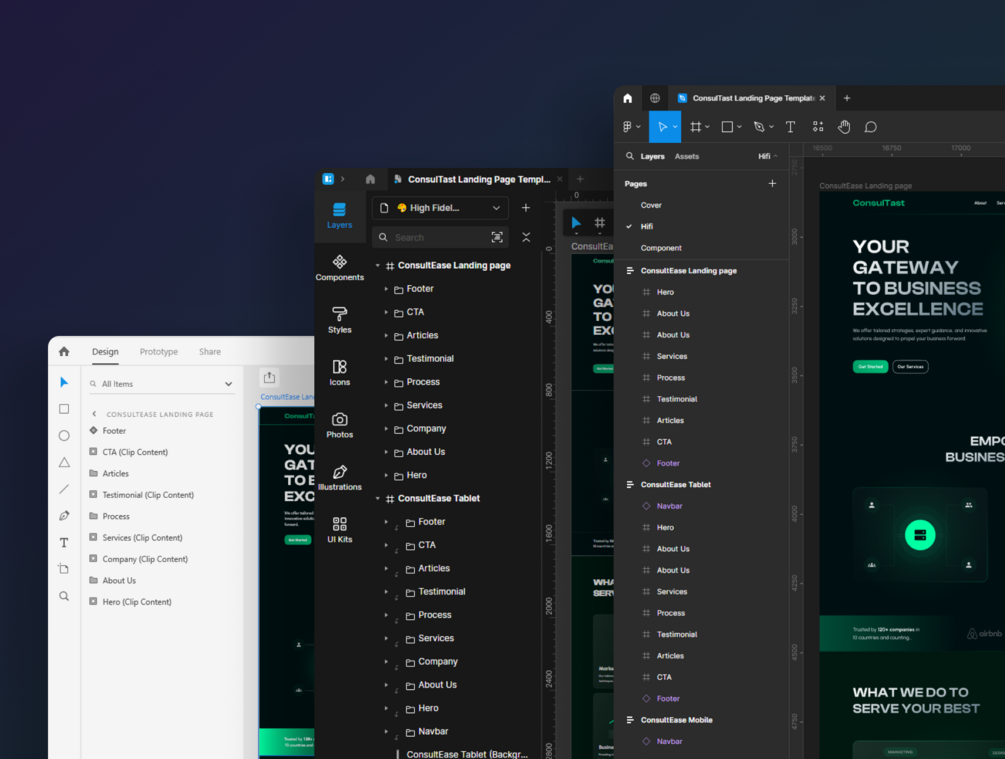Click the Figma home icon
Viewport: 1005px width, 759px height.
(x=627, y=98)
